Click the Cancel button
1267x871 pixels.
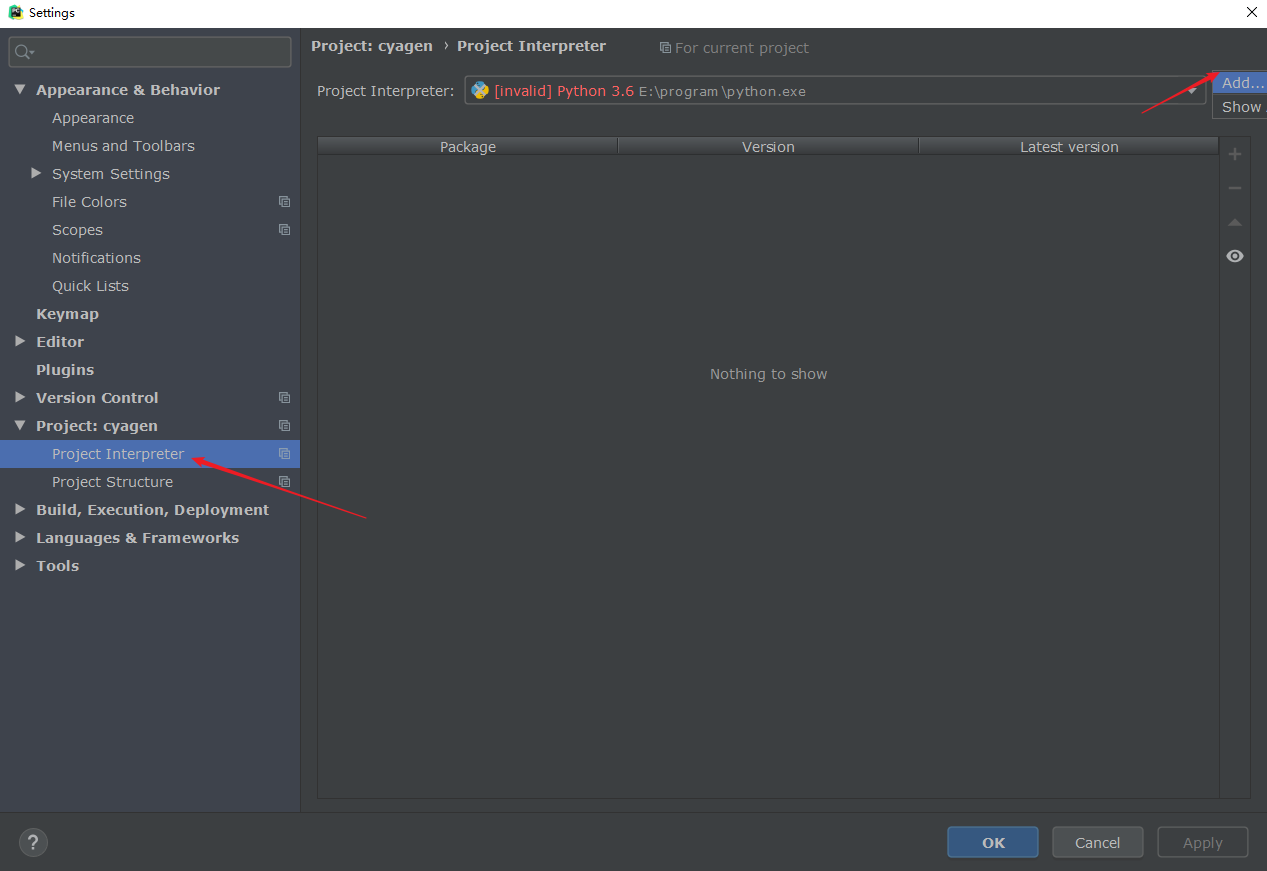[x=1097, y=842]
